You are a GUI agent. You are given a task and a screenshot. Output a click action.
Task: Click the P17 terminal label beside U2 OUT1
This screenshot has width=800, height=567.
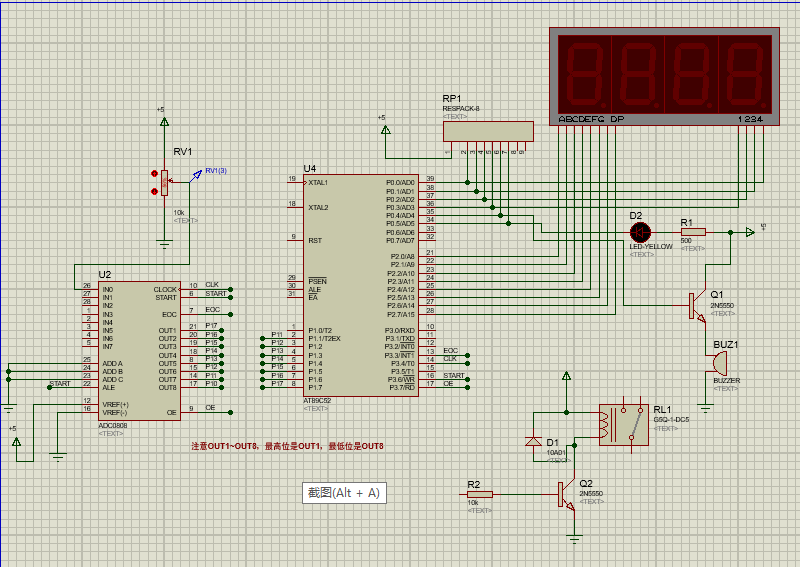point(211,326)
